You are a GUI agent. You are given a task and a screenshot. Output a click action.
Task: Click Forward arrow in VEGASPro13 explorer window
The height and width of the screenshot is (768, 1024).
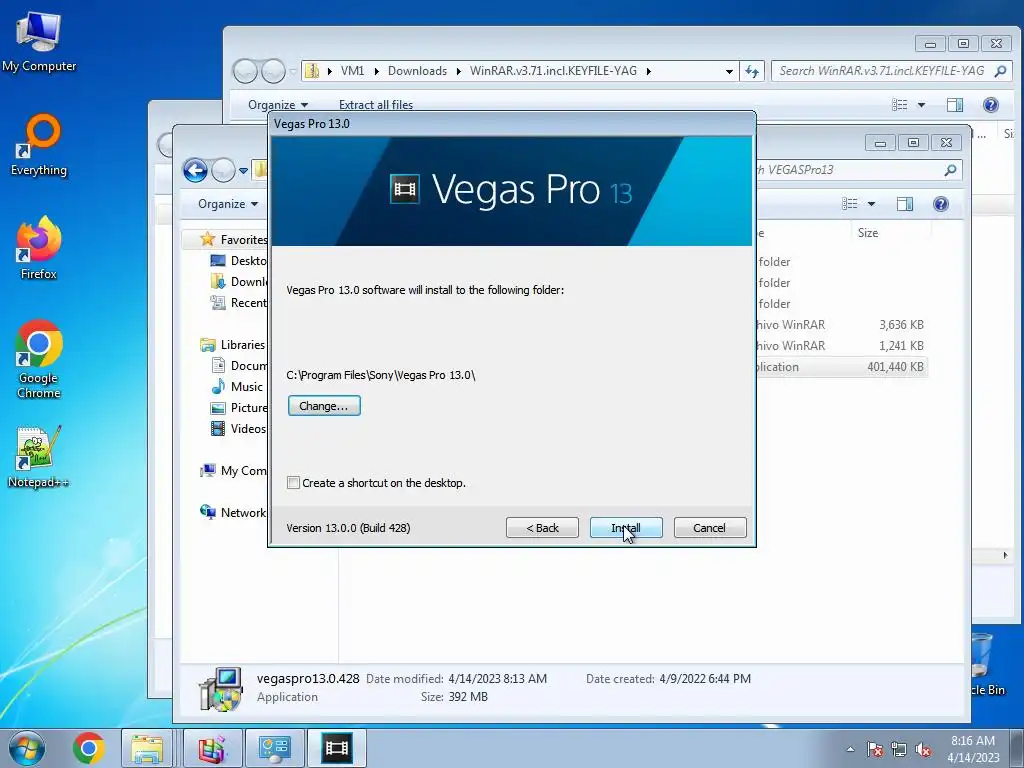tap(223, 170)
